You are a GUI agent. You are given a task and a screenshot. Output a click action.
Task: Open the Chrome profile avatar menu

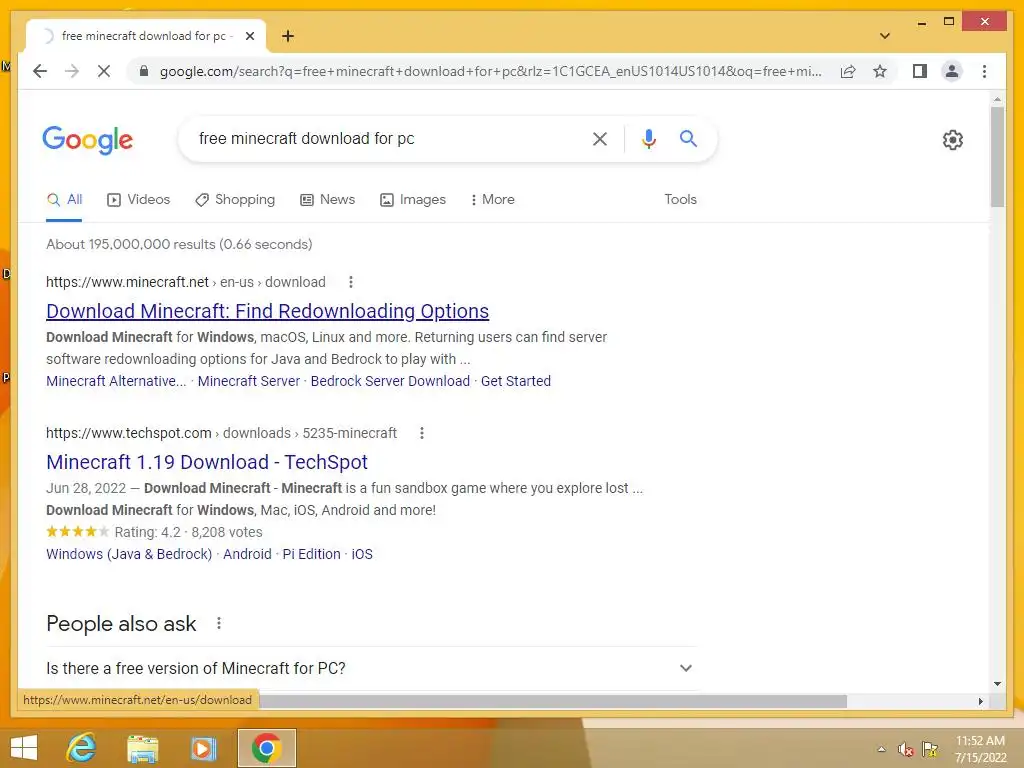[952, 71]
